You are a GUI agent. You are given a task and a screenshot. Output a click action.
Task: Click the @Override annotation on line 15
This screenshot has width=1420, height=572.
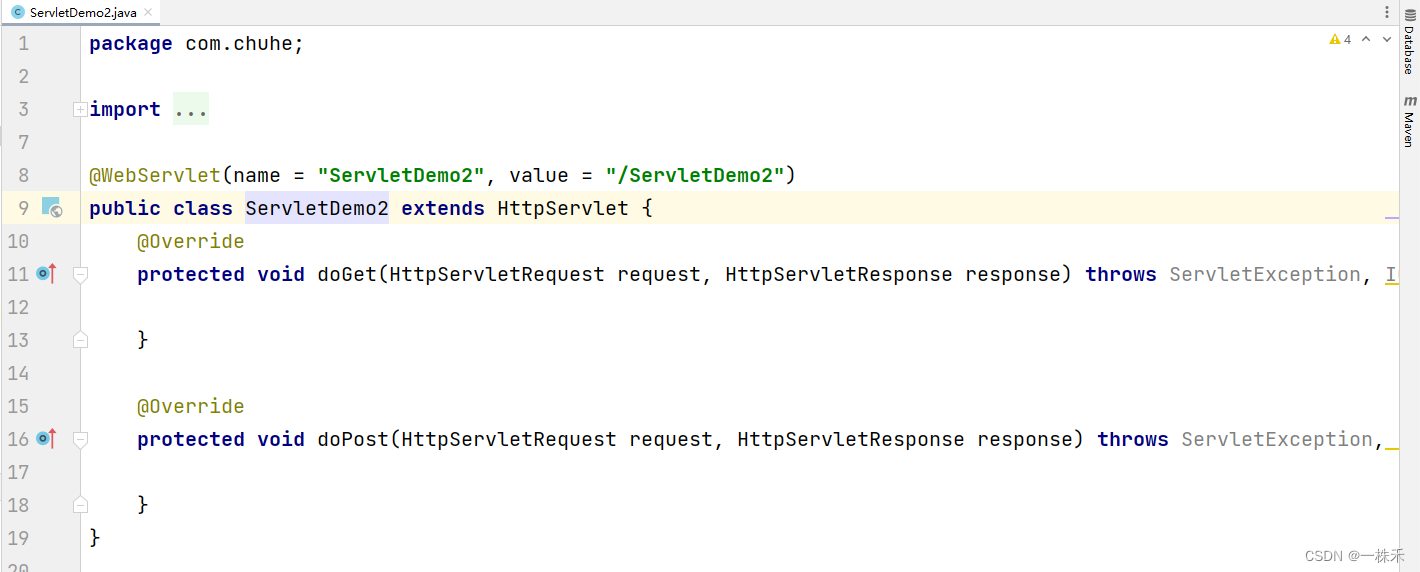(x=191, y=406)
